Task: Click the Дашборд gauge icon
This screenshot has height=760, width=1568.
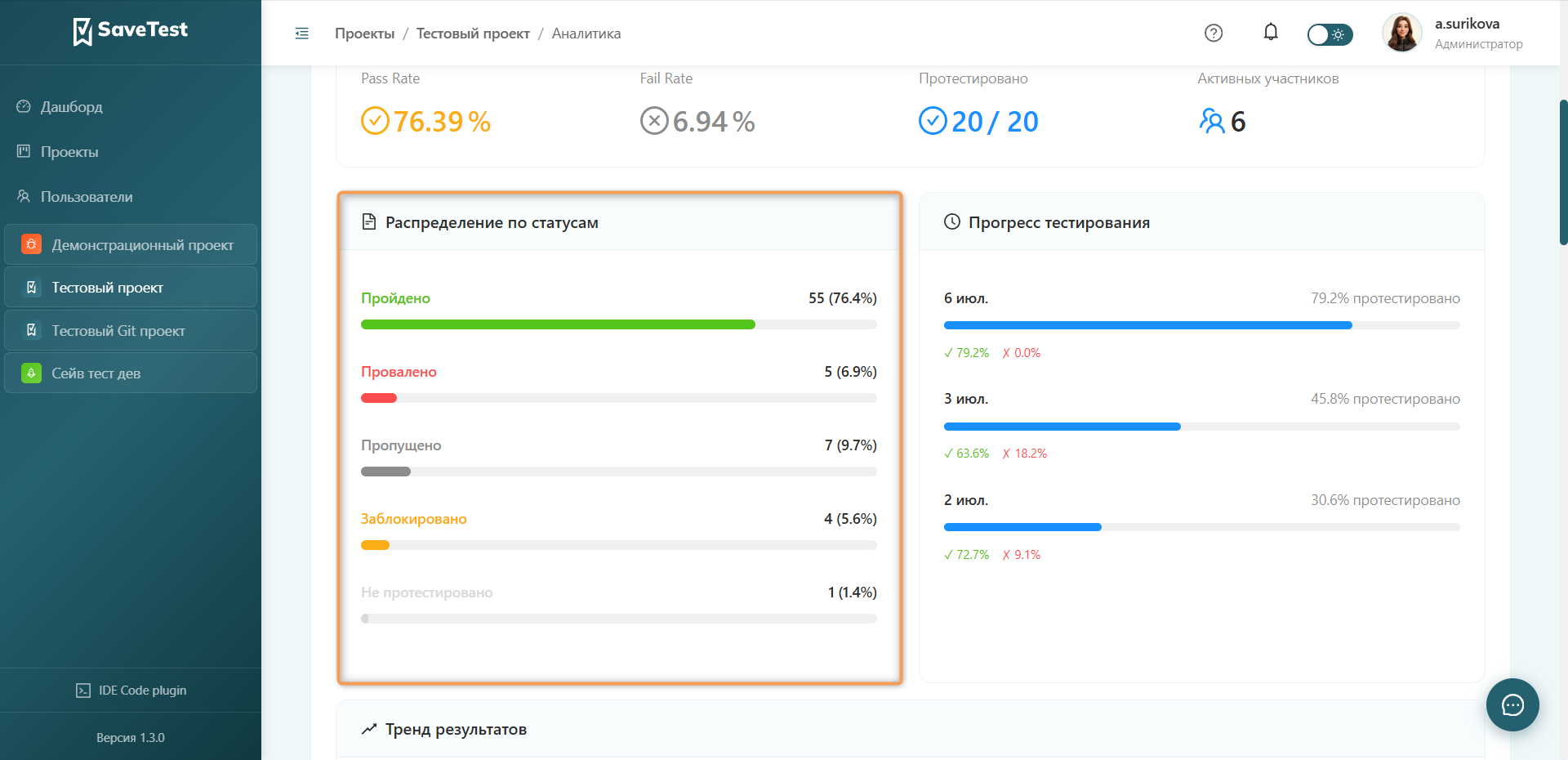Action: [x=24, y=106]
